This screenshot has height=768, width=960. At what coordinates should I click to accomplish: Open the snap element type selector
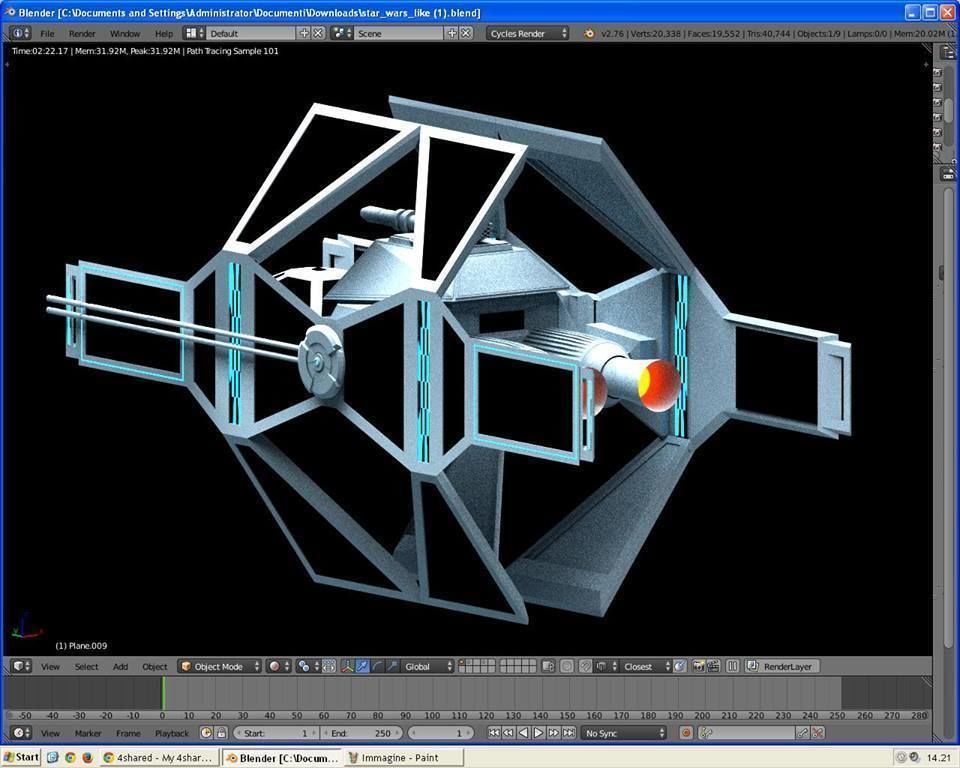[x=606, y=666]
